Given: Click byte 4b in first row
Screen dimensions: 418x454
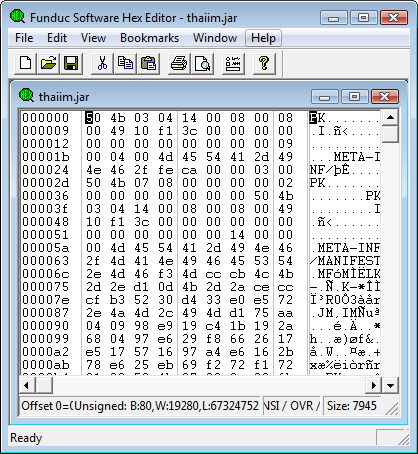Looking at the screenshot, I should pos(117,118).
